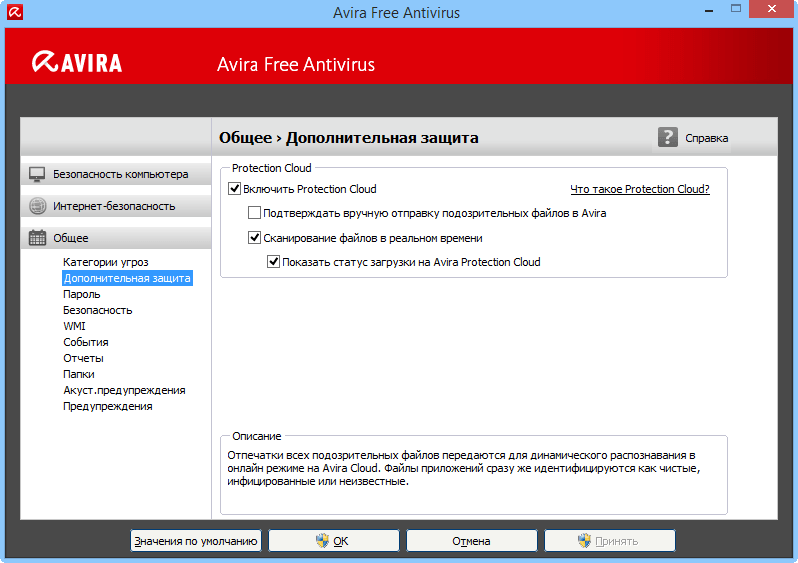This screenshot has height=563, width=798.
Task: Click the monitor icon for Безопасность компьютера
Action: [x=37, y=174]
